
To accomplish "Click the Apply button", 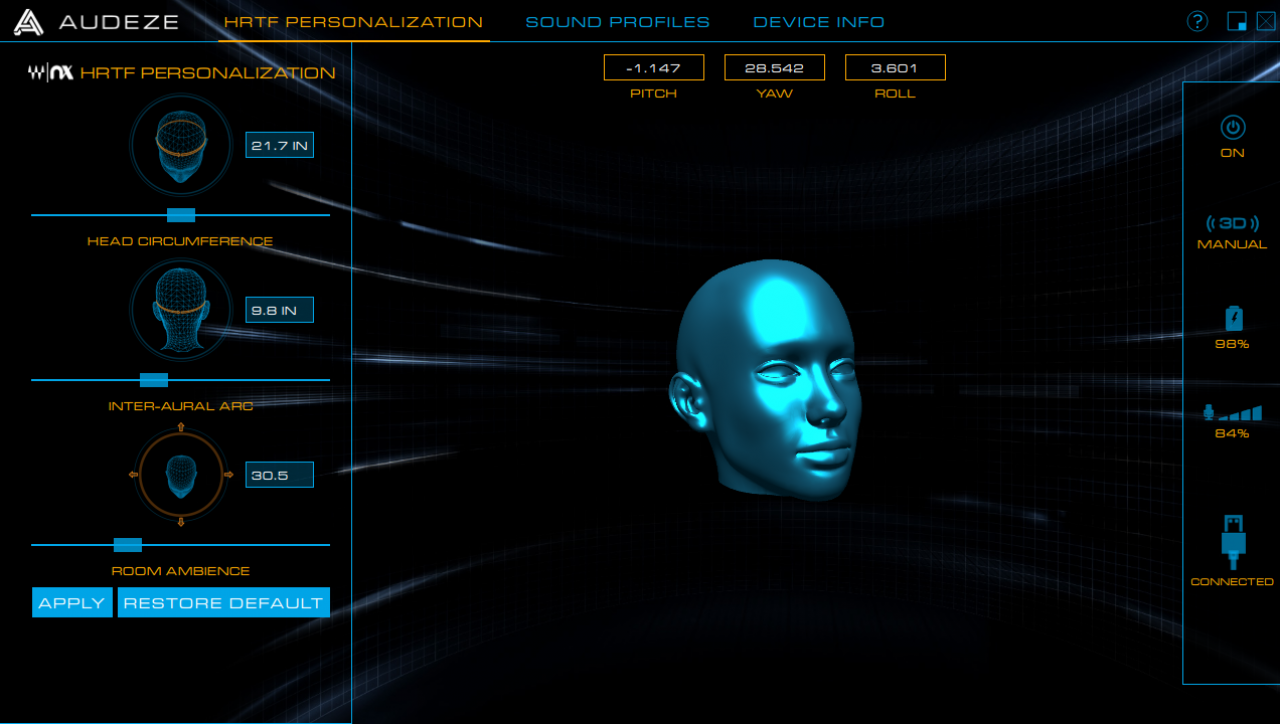I will point(72,603).
